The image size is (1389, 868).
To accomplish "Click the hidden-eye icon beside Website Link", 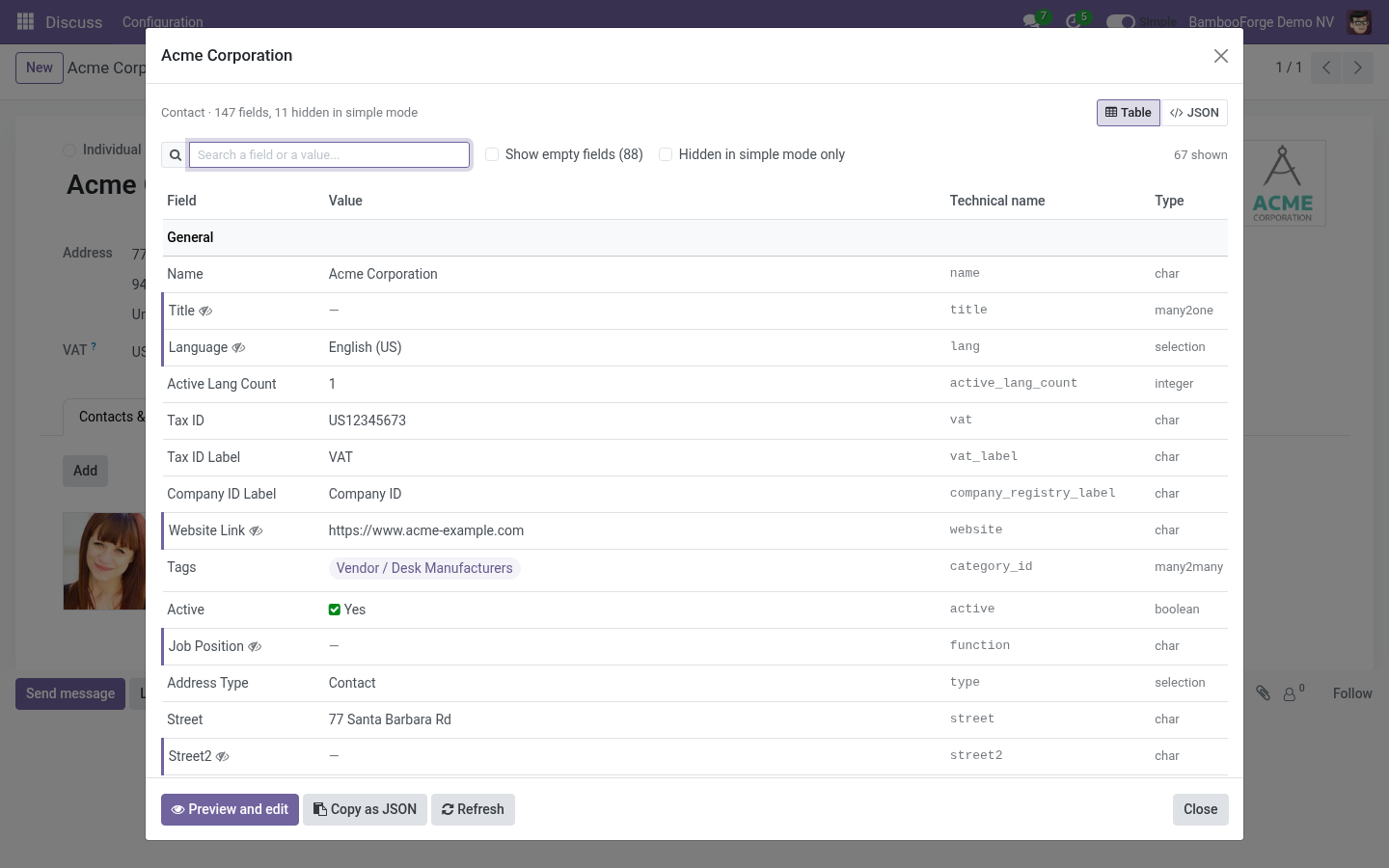I will point(256,530).
